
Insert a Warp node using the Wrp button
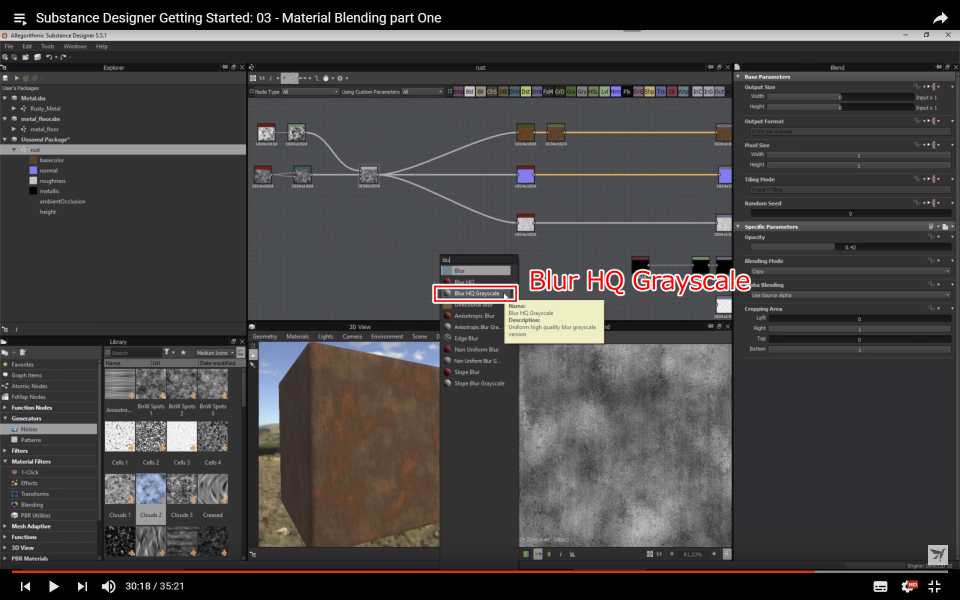(683, 91)
